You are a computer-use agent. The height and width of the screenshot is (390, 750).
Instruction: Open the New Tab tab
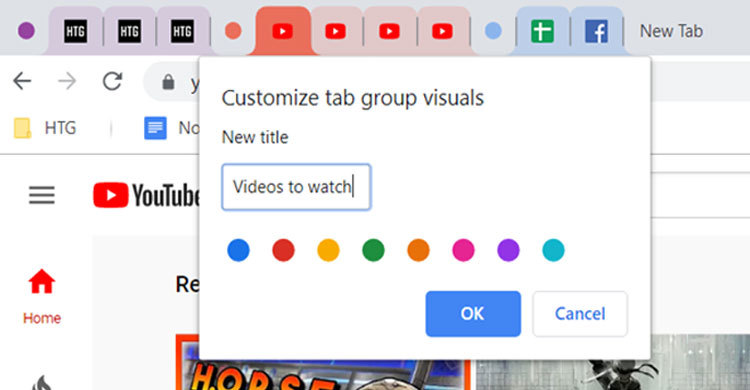tap(671, 32)
